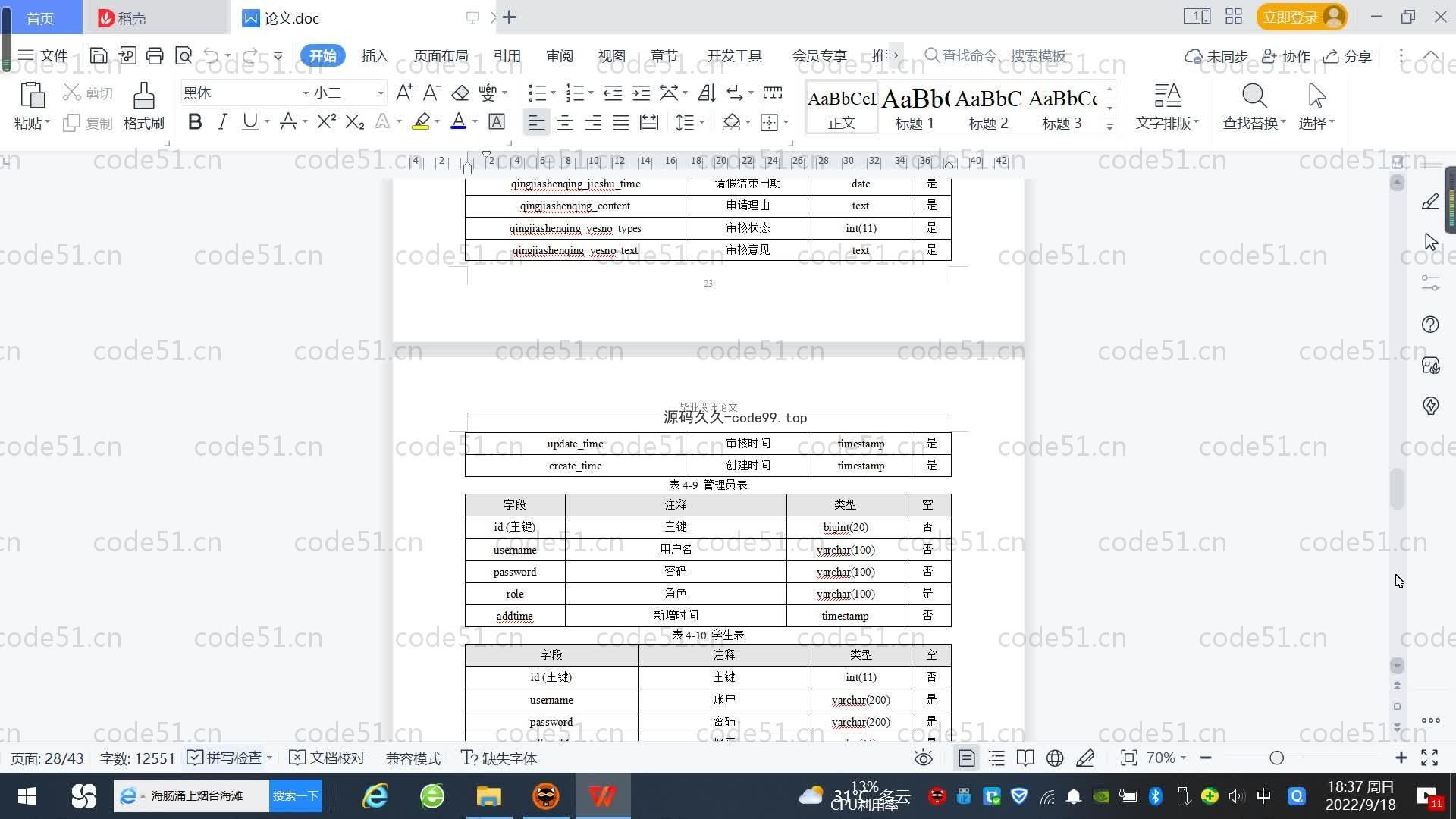
Task: Toggle Underline formatting
Action: pyautogui.click(x=249, y=121)
